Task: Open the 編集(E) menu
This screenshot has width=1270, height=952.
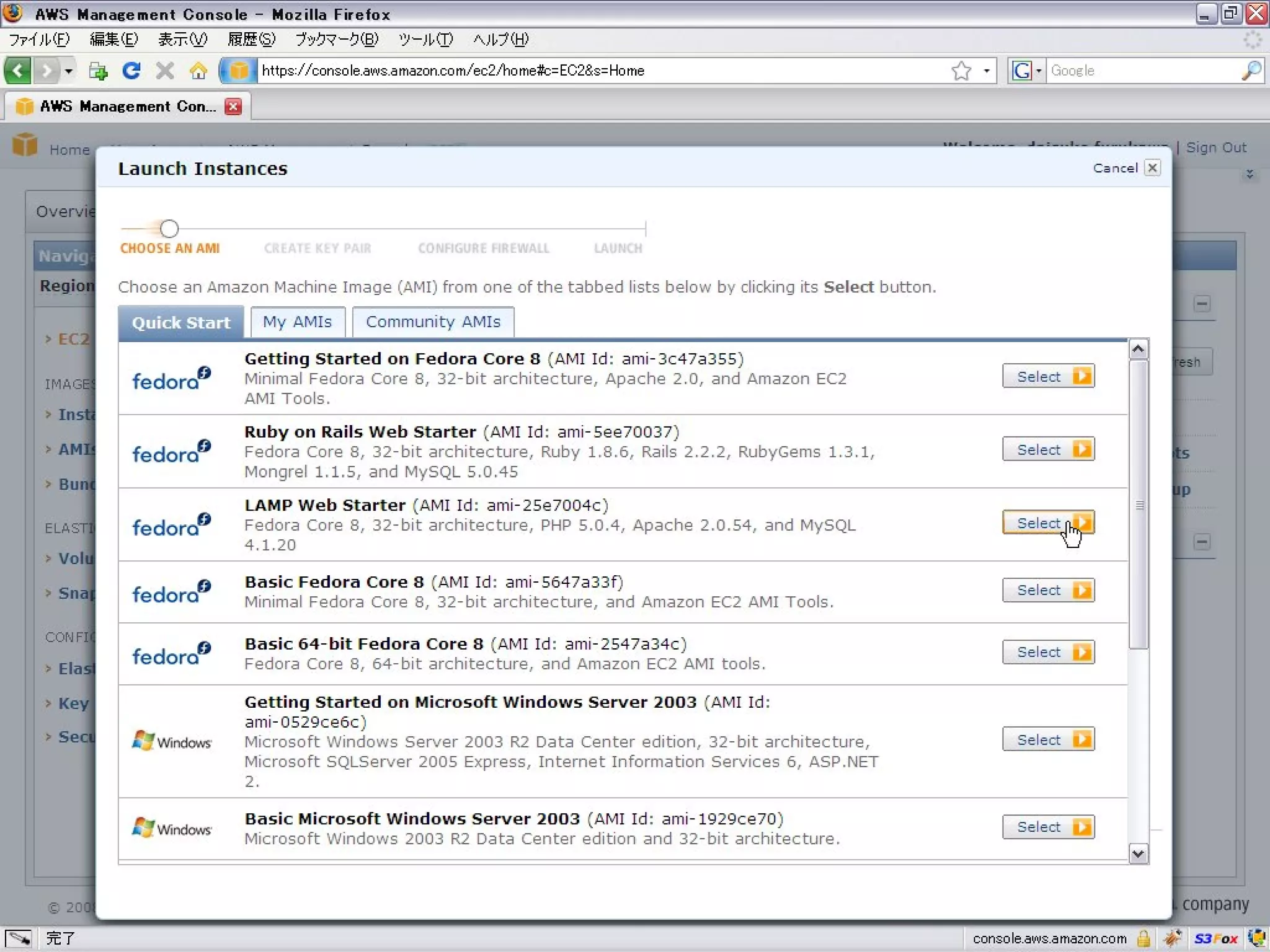Action: click(113, 40)
